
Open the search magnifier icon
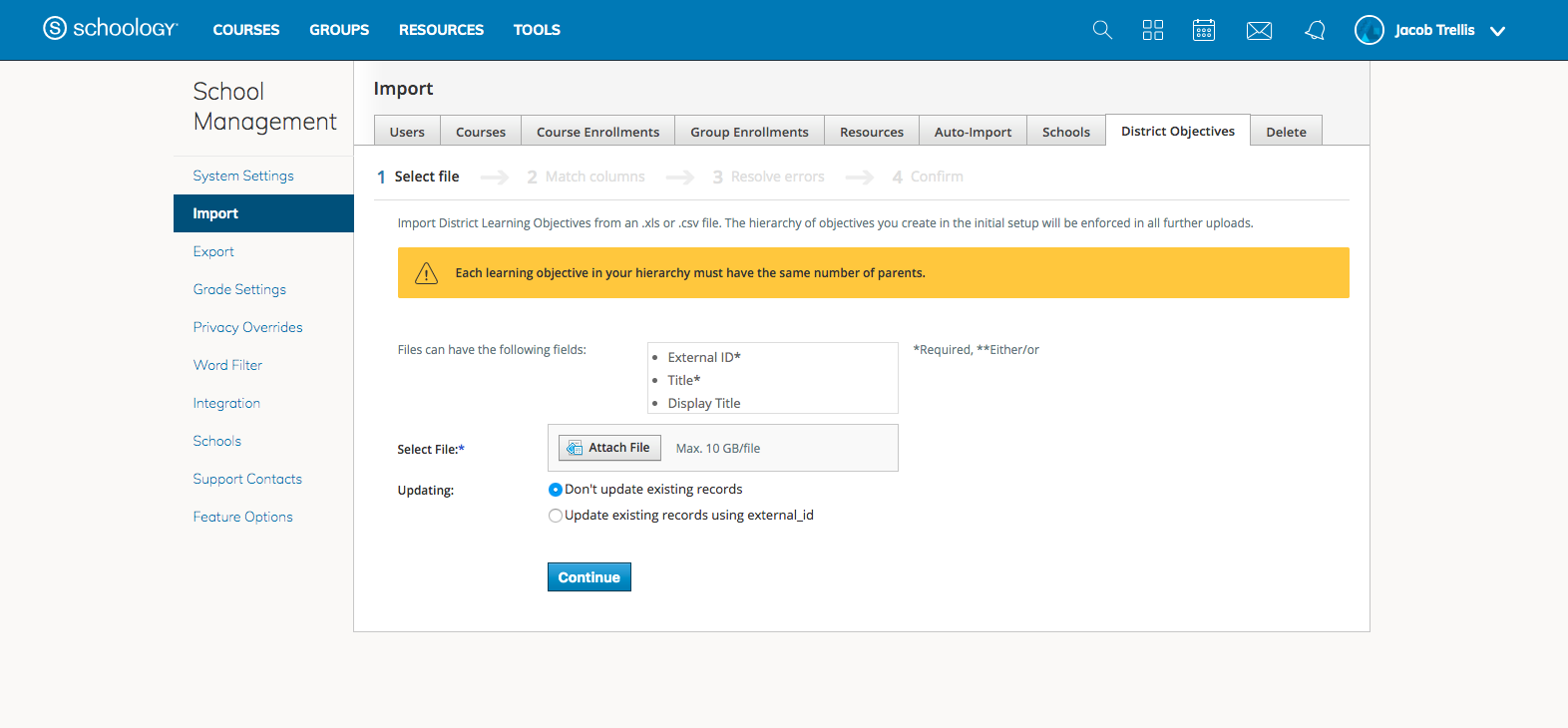pos(1102,30)
